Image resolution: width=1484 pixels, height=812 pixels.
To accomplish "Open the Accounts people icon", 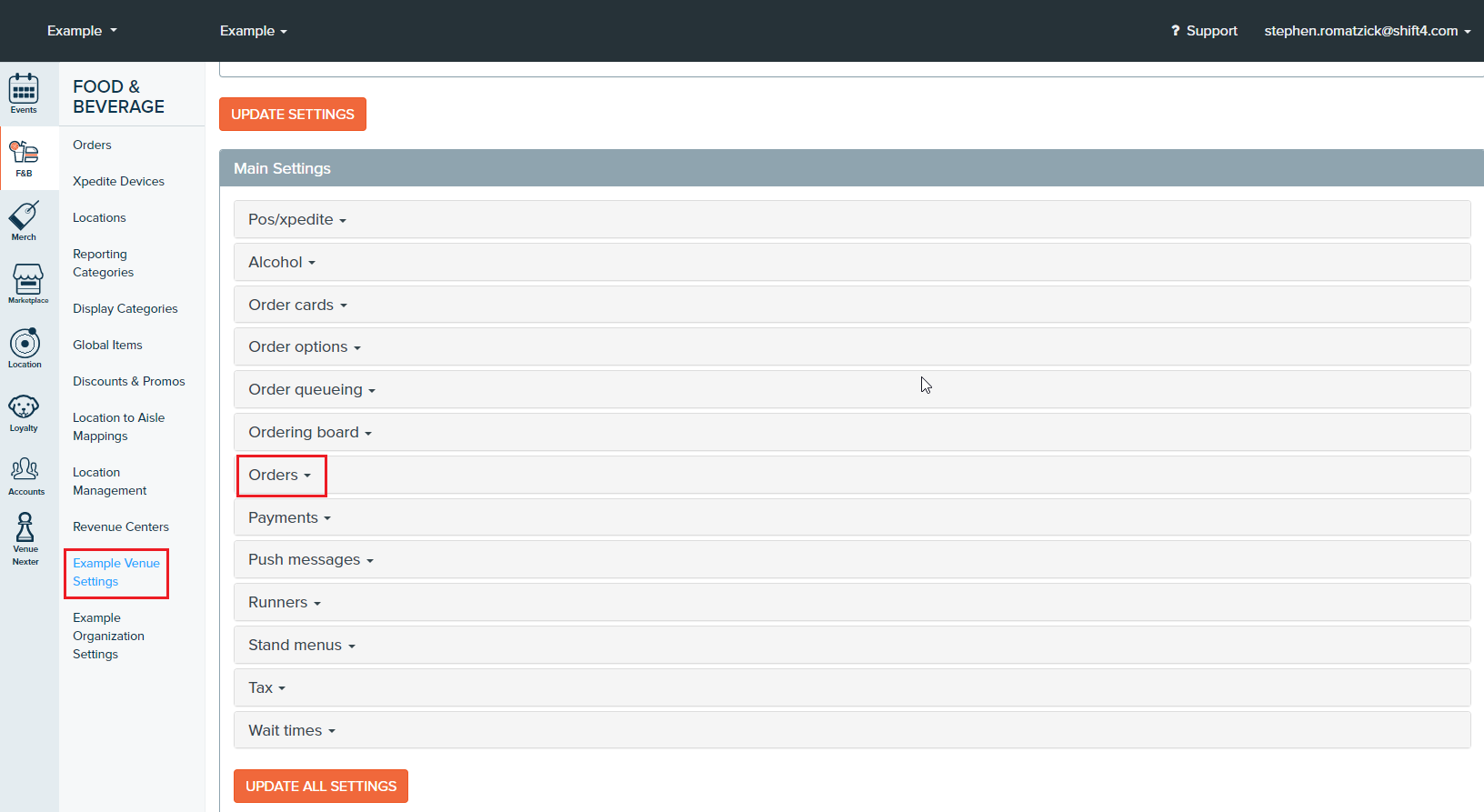I will (x=25, y=476).
